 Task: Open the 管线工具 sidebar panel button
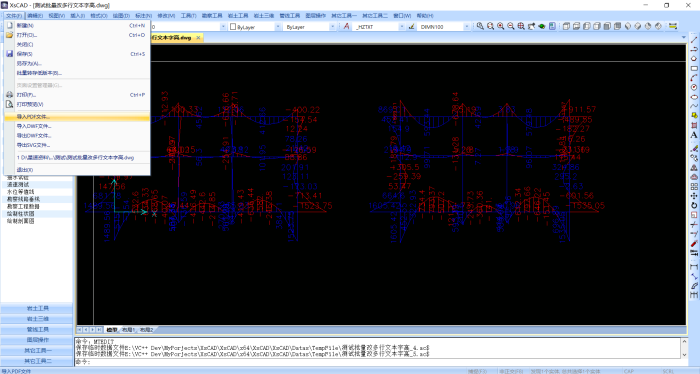point(37,329)
